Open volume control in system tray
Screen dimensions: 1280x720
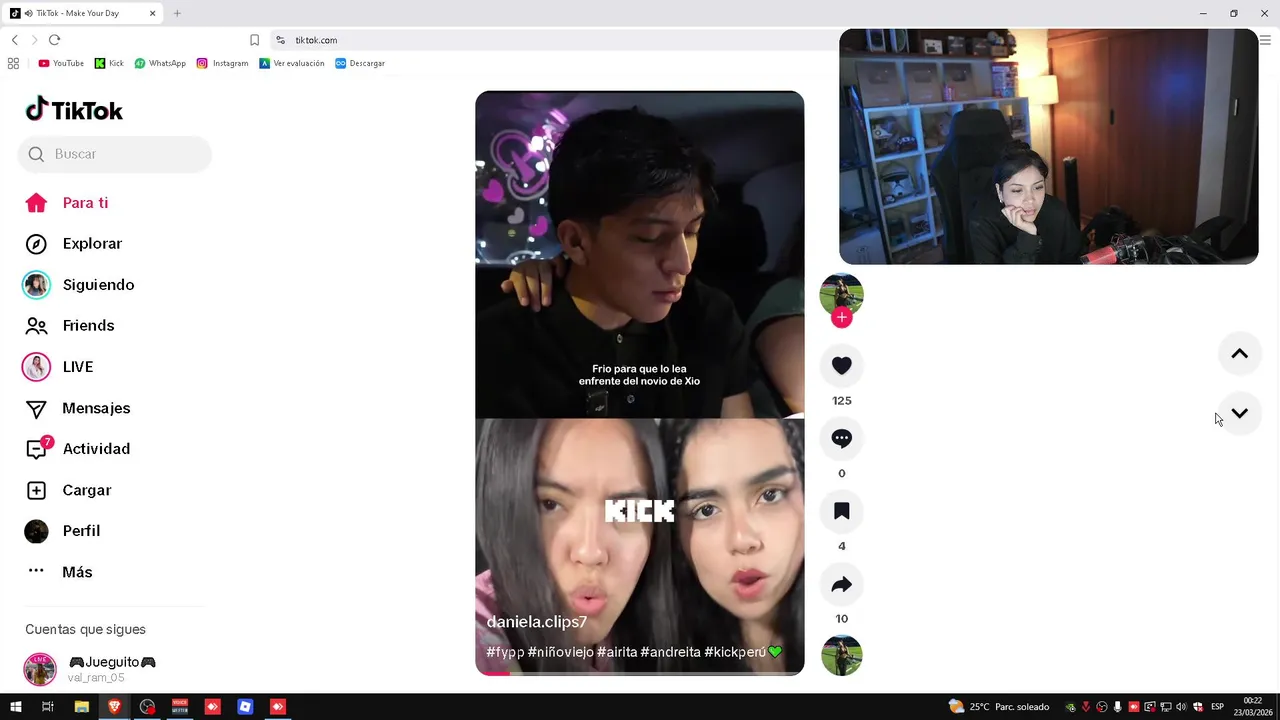point(1181,707)
